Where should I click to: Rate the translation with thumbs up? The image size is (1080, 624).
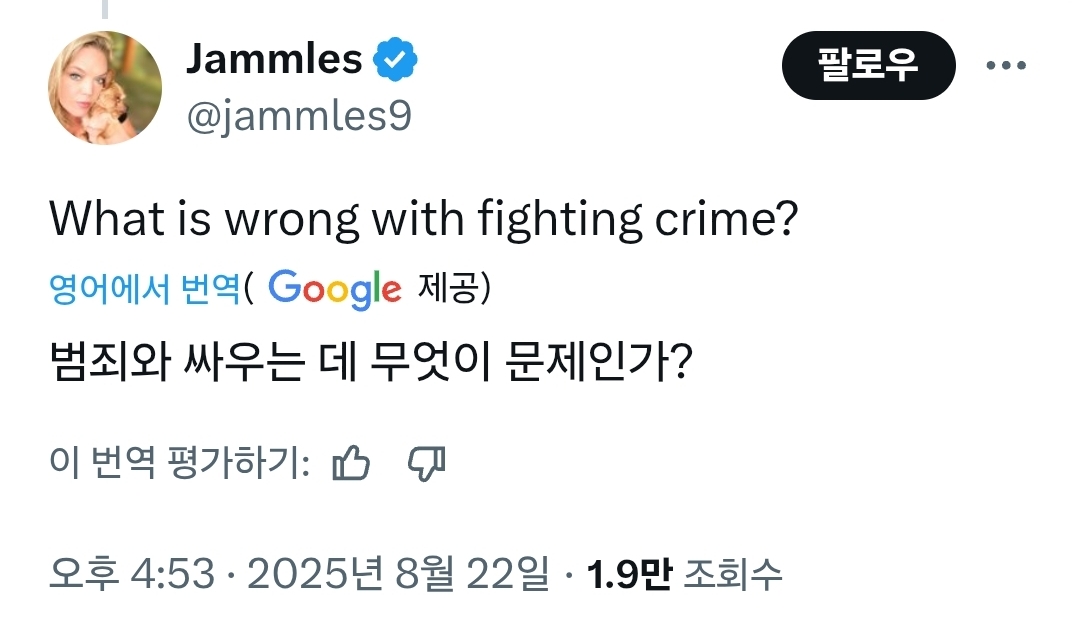click(x=351, y=462)
